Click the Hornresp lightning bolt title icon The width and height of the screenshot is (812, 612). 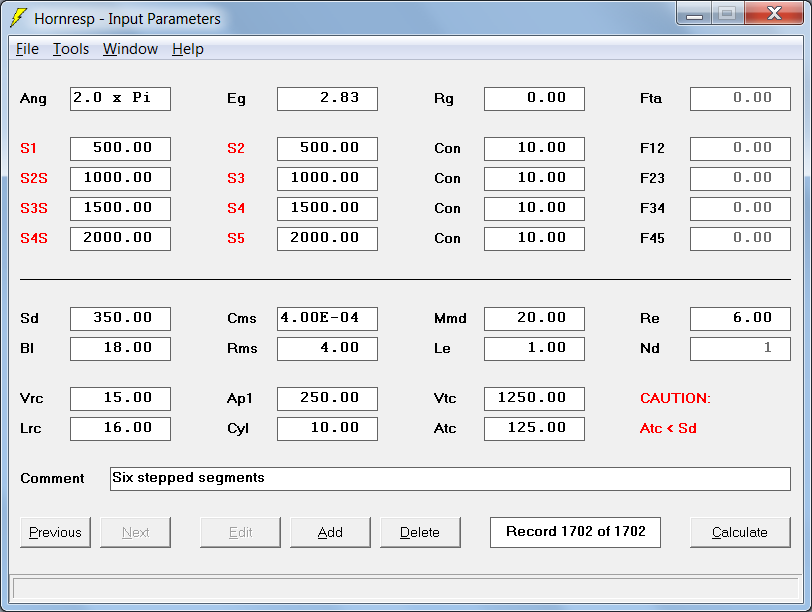pyautogui.click(x=19, y=18)
